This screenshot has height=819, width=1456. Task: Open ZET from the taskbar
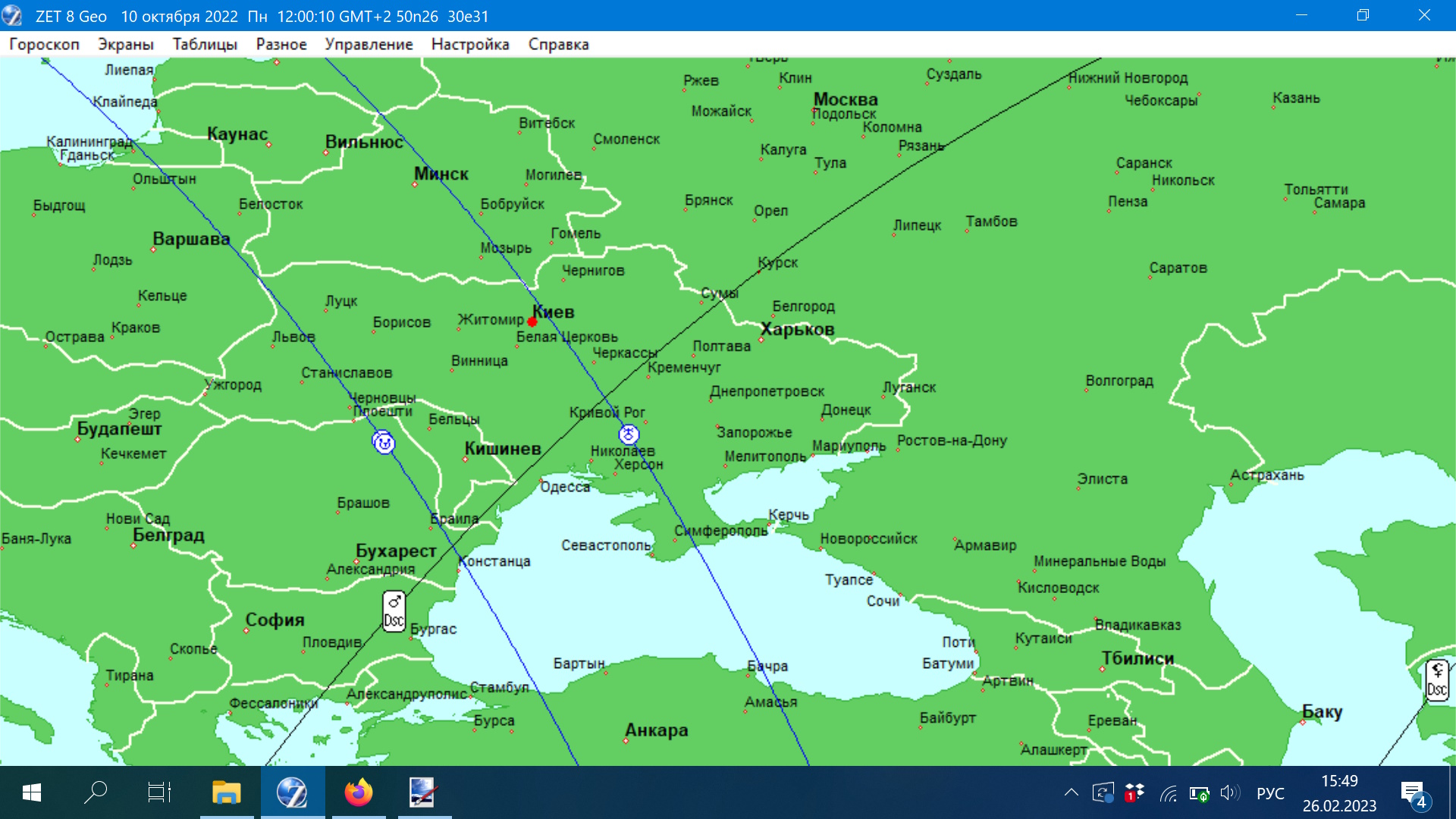[x=292, y=793]
